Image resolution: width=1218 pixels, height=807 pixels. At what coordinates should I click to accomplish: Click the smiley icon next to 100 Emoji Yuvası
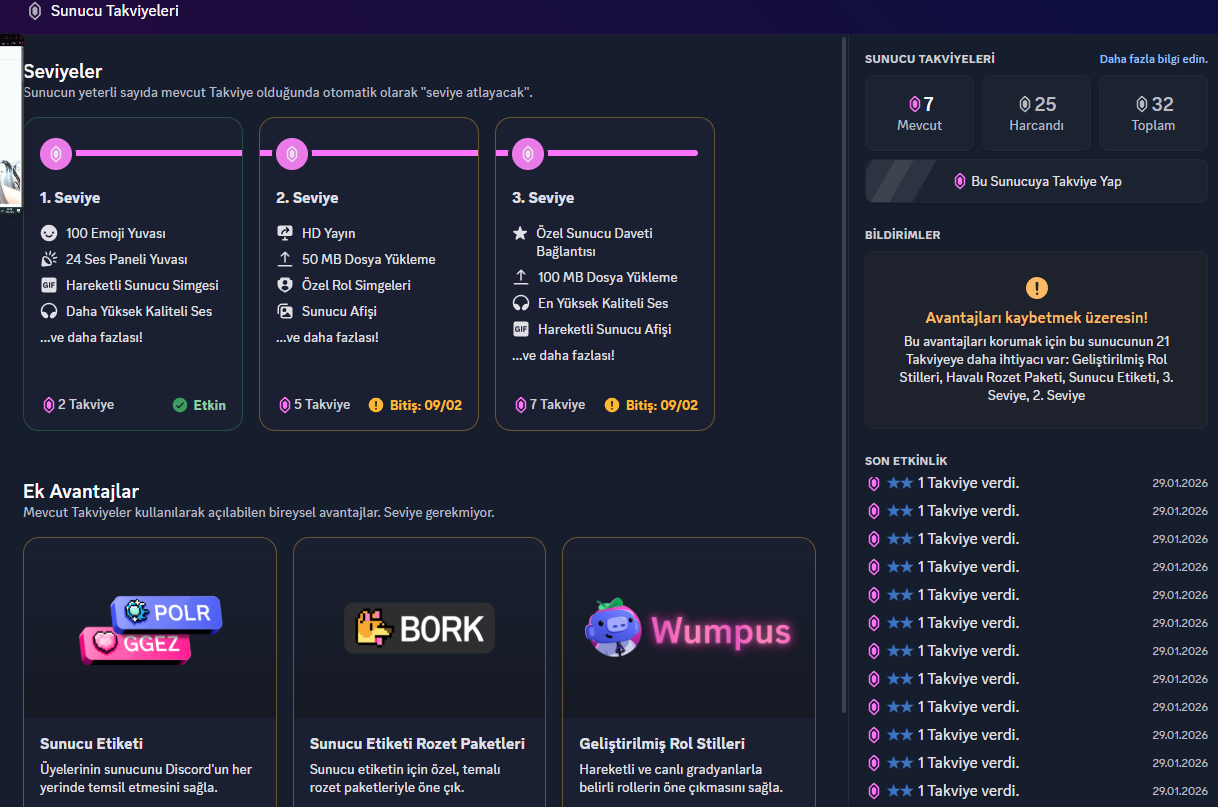(49, 233)
